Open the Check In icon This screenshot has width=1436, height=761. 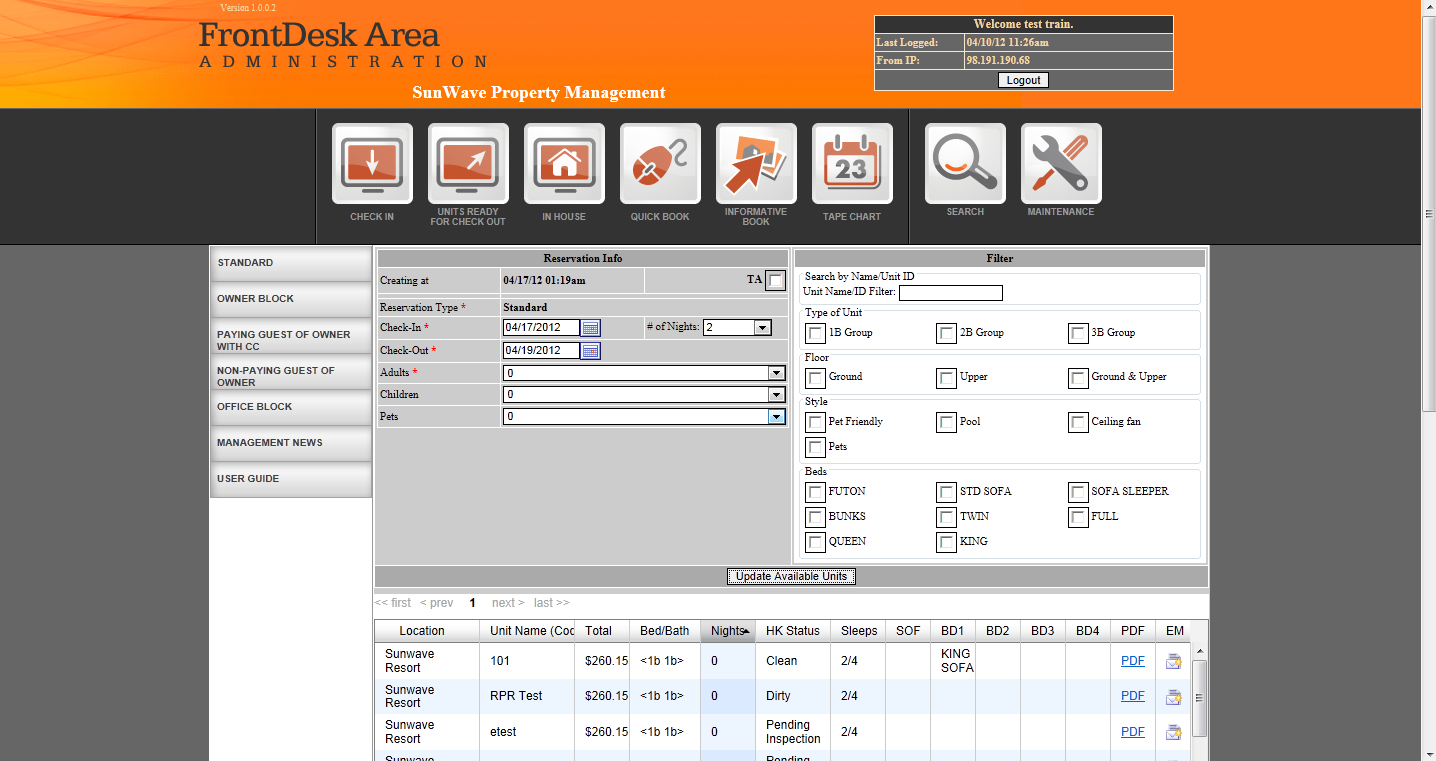(x=372, y=164)
